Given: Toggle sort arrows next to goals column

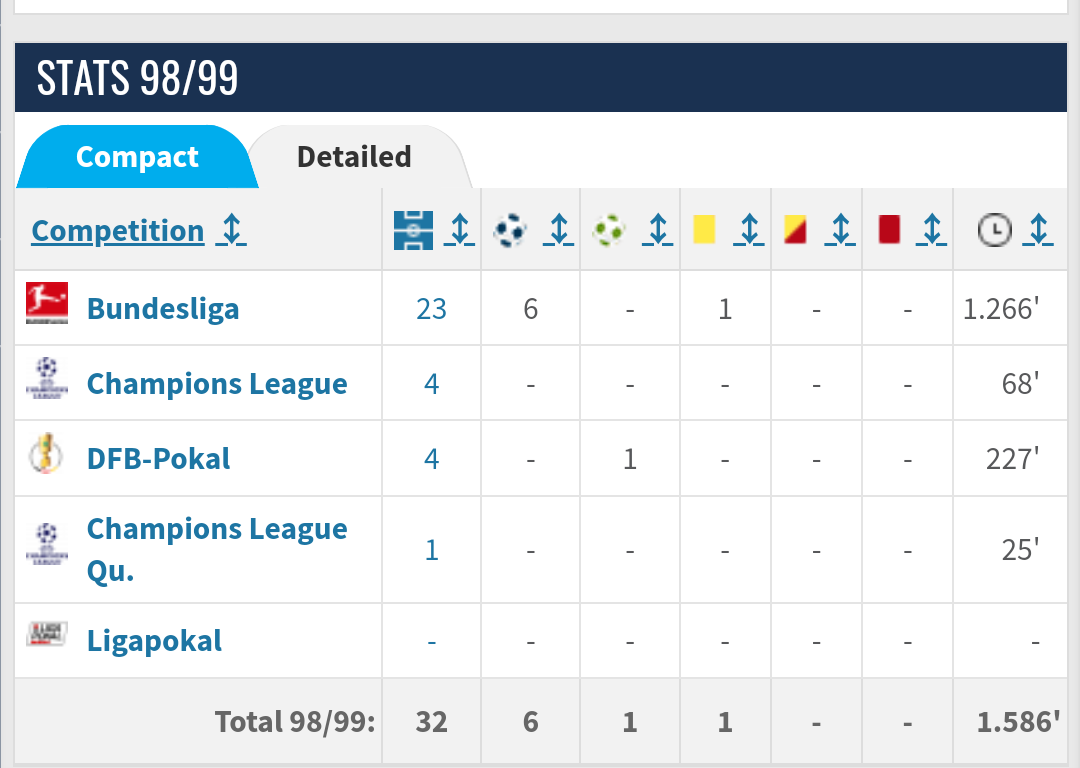Looking at the screenshot, I should [559, 230].
